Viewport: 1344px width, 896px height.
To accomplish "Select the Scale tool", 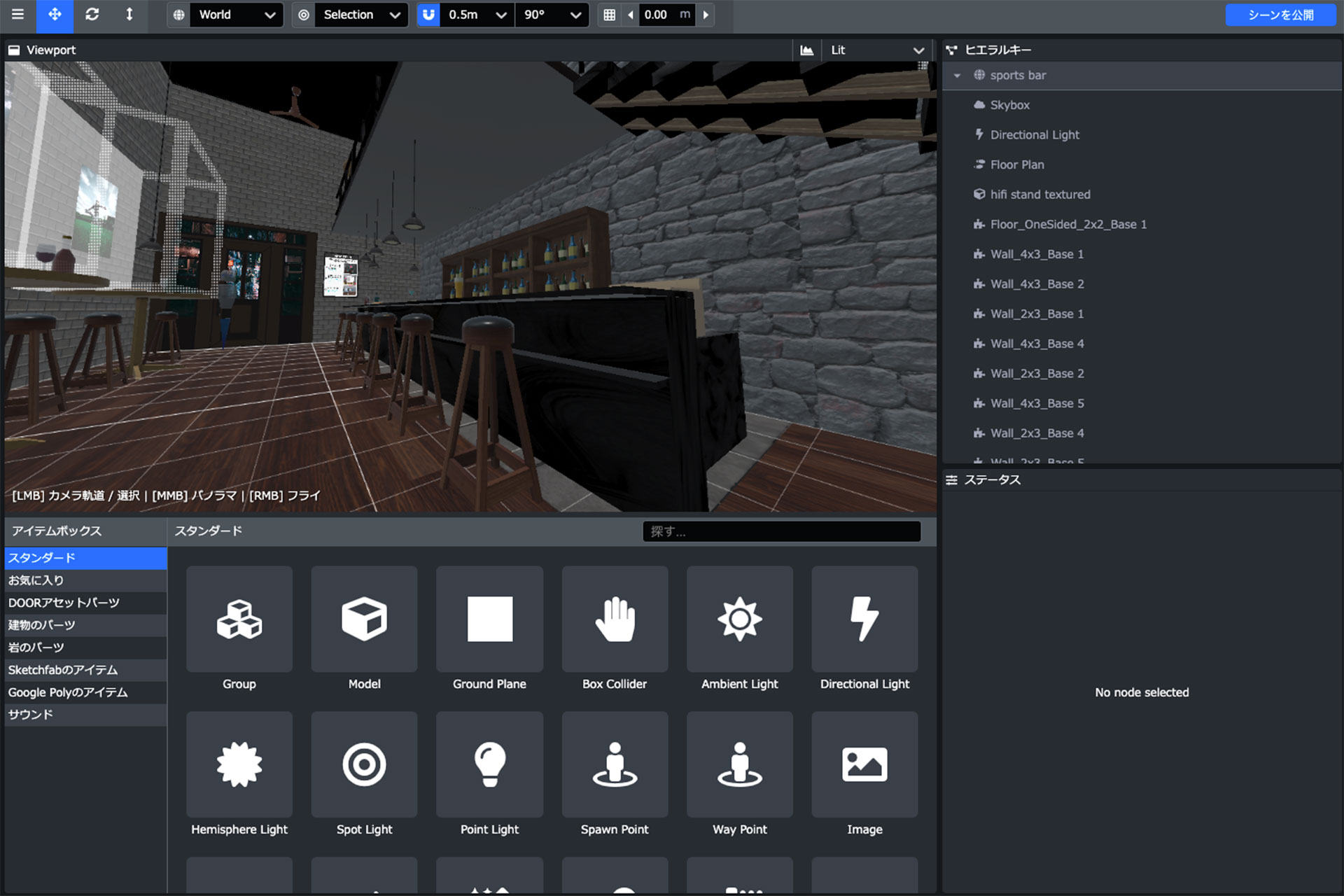I will click(129, 15).
